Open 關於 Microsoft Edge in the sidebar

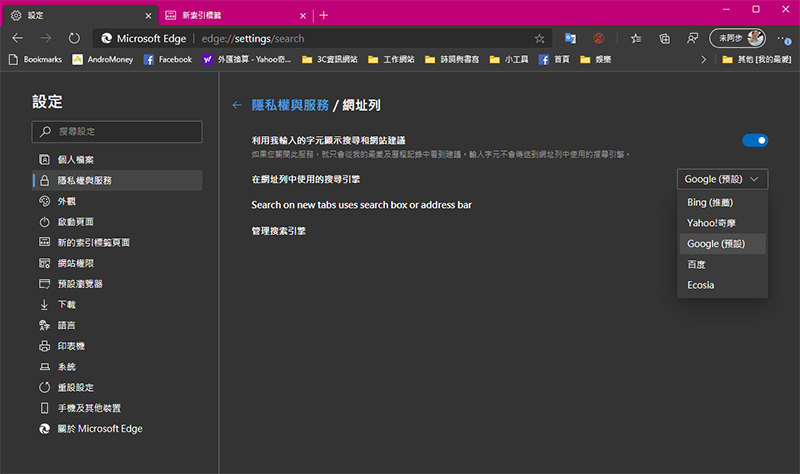tap(100, 429)
